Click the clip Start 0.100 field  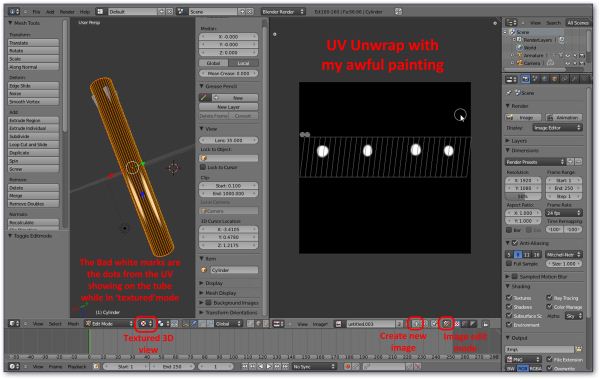228,185
